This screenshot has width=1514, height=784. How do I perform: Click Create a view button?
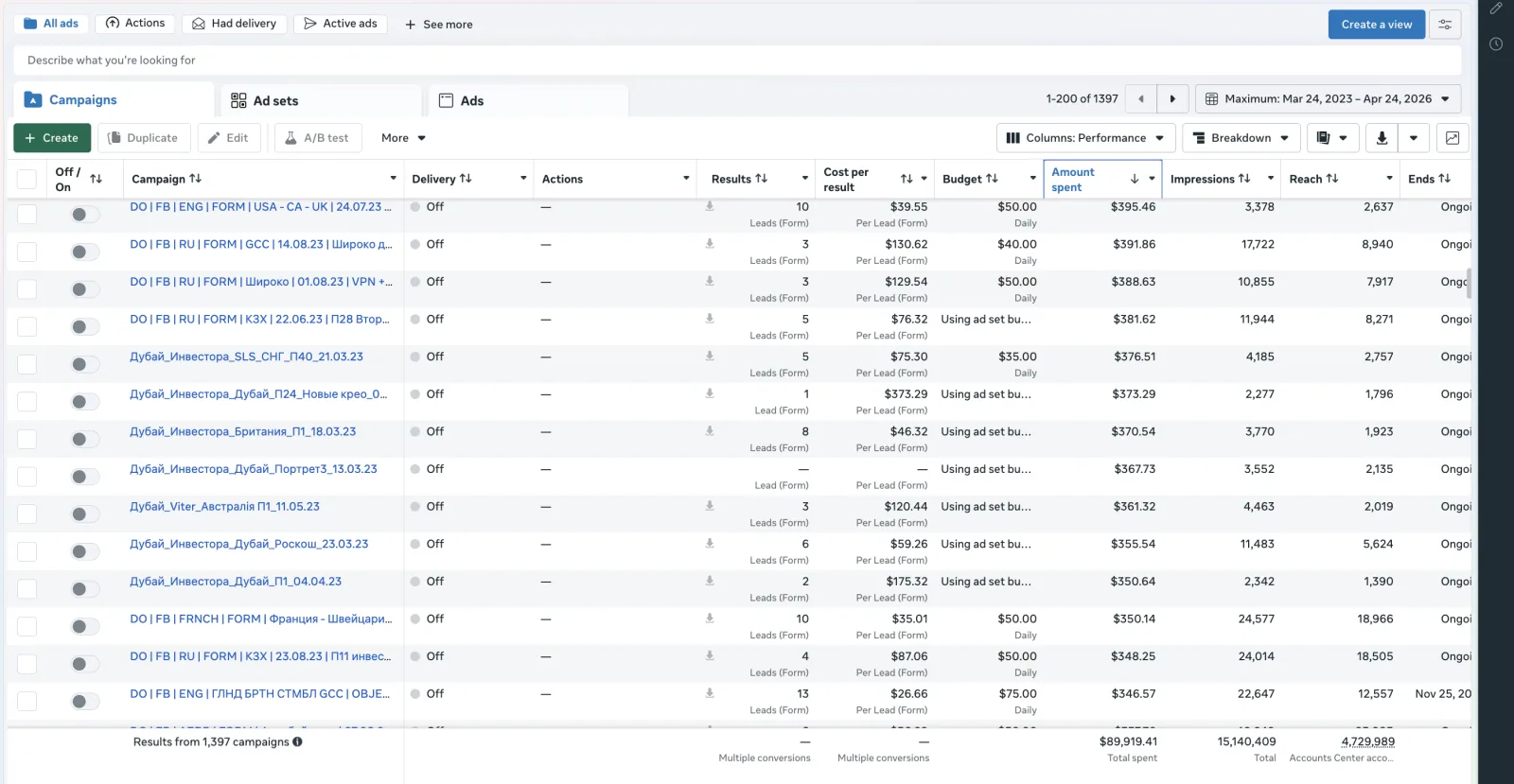pos(1376,25)
